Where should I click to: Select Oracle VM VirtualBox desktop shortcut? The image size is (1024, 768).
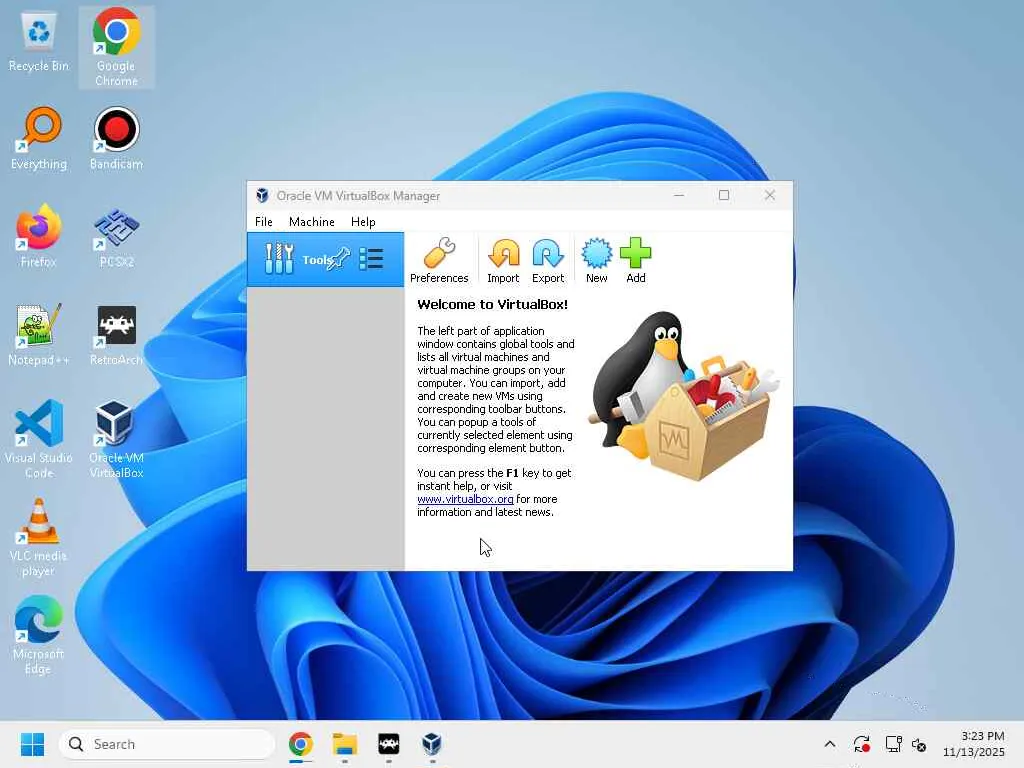(x=116, y=439)
